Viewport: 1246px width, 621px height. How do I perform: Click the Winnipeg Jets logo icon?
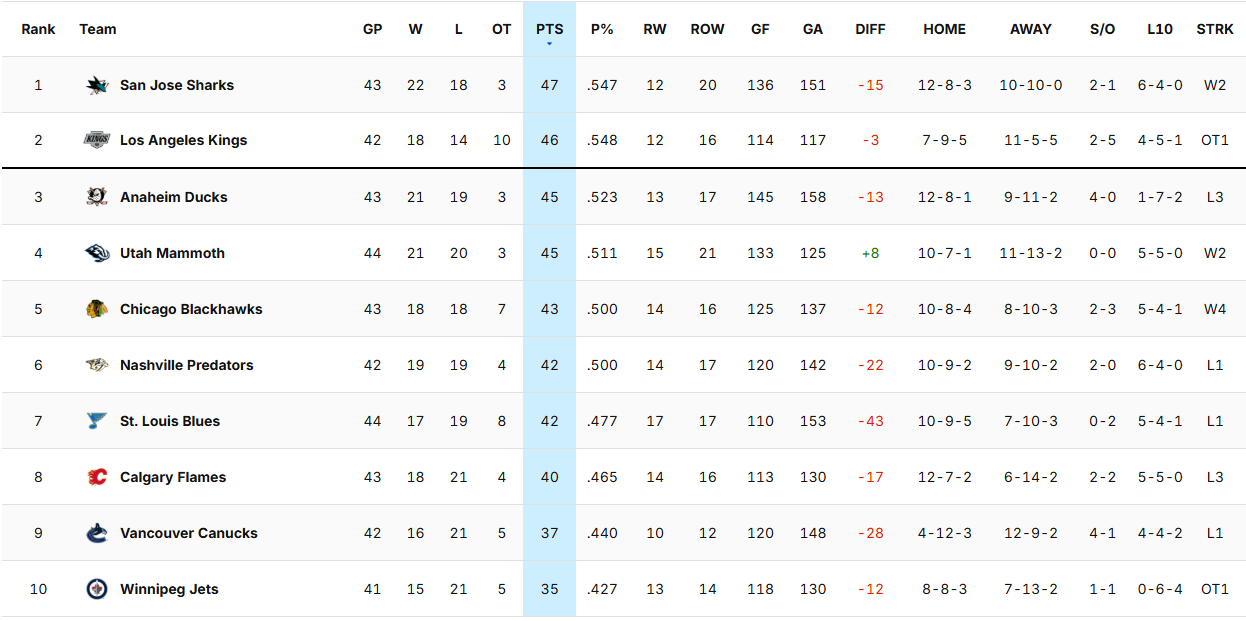96,589
